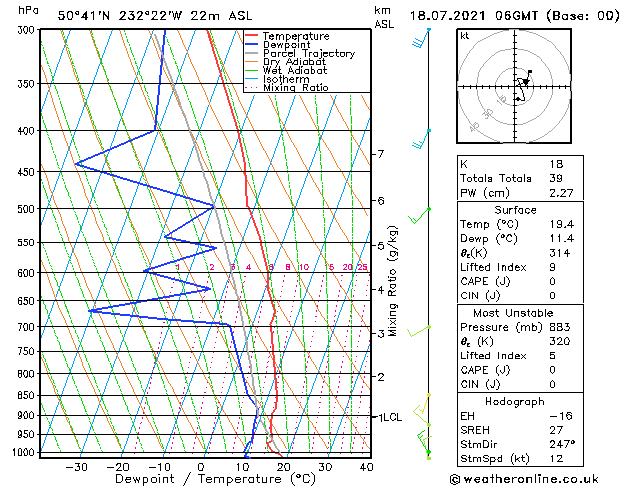Image resolution: width=629 pixels, height=486 pixels.
Task: Select the CAPE value under Surface
Action: tap(552, 281)
